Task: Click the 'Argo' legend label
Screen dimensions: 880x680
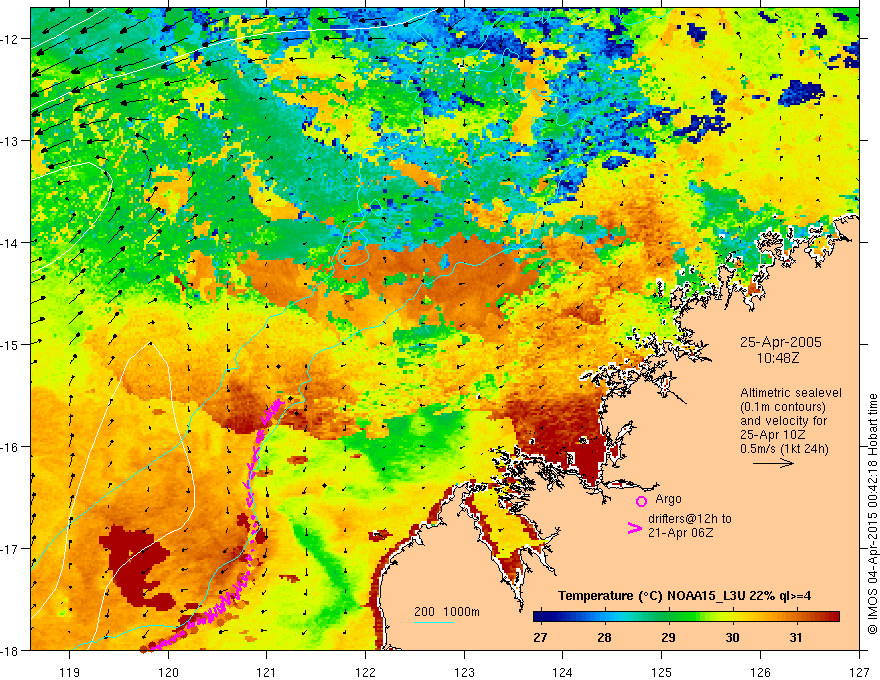Action: tap(668, 499)
